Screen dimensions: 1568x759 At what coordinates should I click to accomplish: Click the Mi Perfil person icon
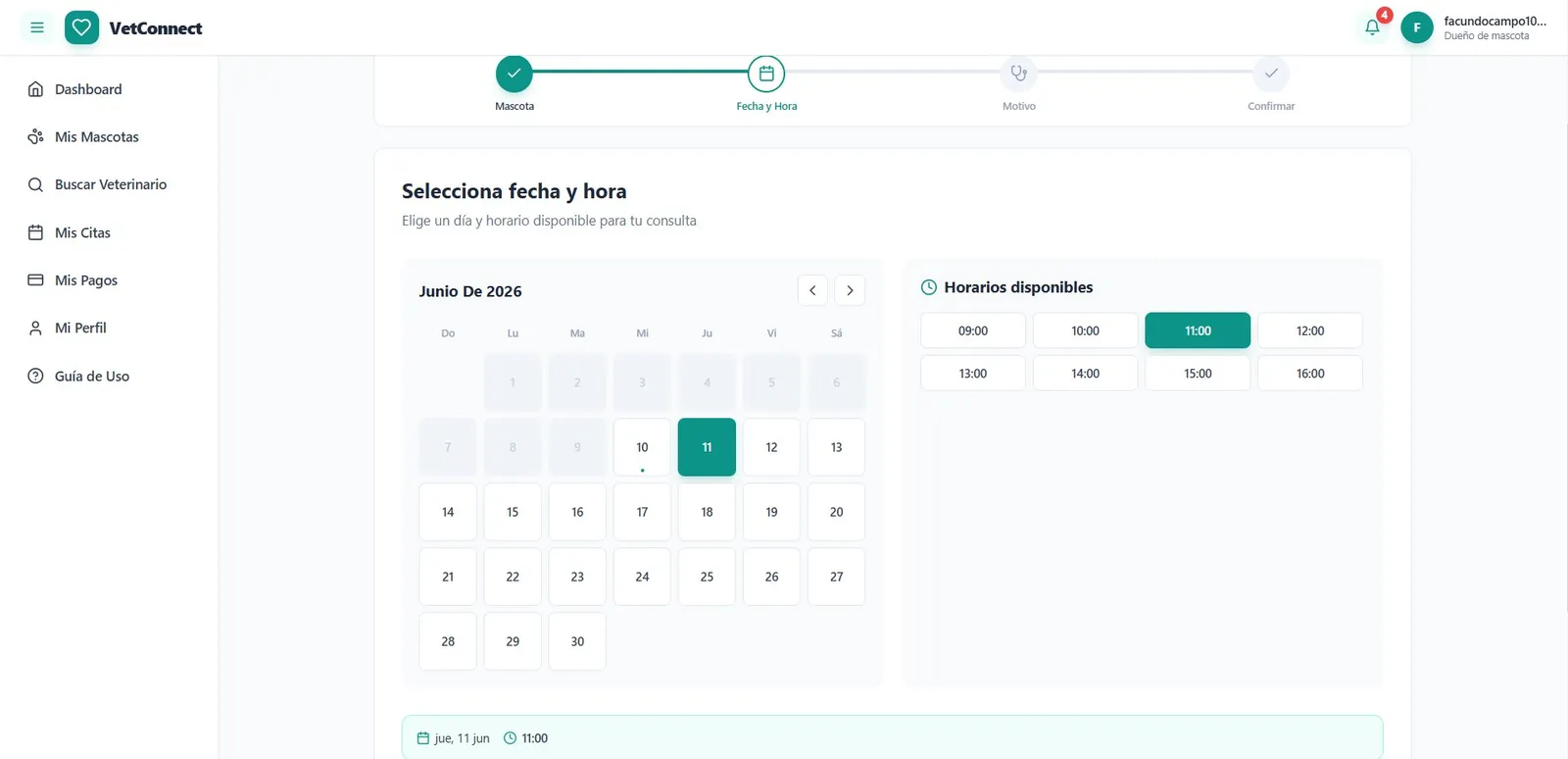coord(35,328)
